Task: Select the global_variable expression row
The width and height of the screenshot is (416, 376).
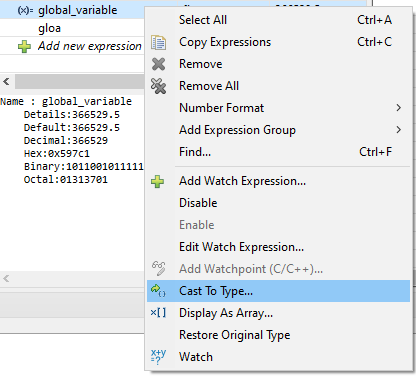Action: click(x=72, y=10)
